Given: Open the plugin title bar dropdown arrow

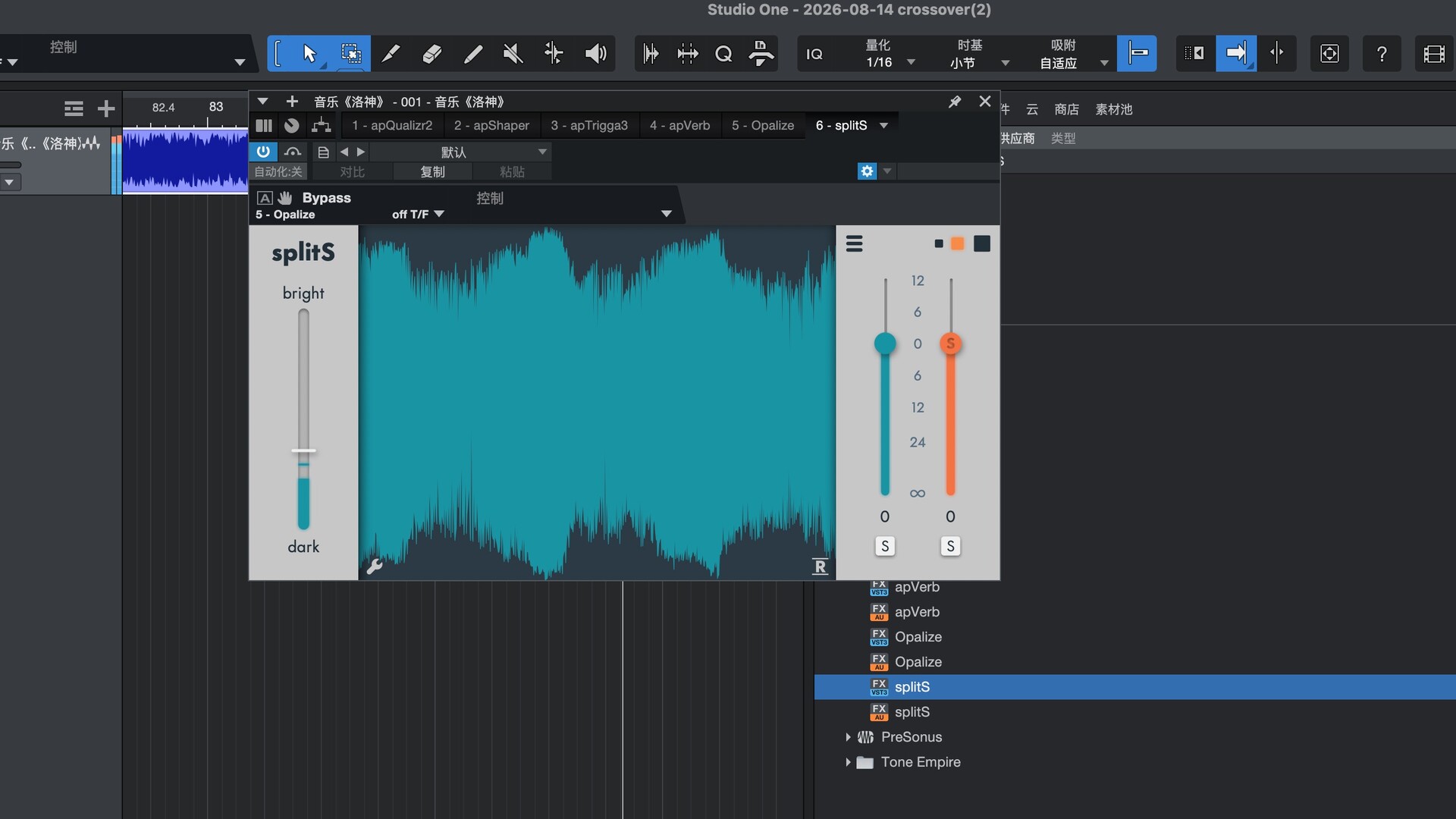Looking at the screenshot, I should 262,102.
